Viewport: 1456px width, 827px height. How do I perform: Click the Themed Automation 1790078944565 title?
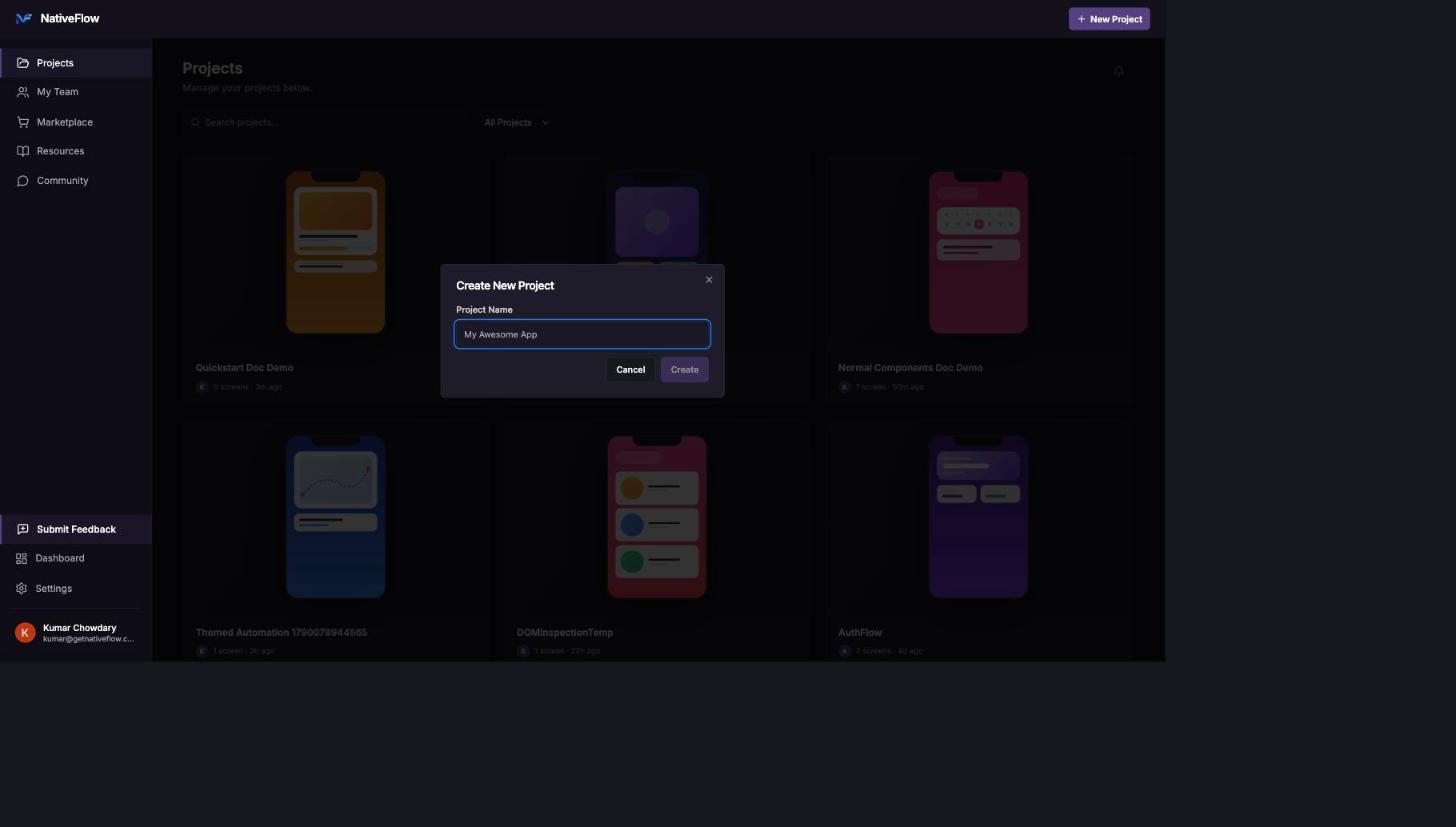click(x=281, y=633)
